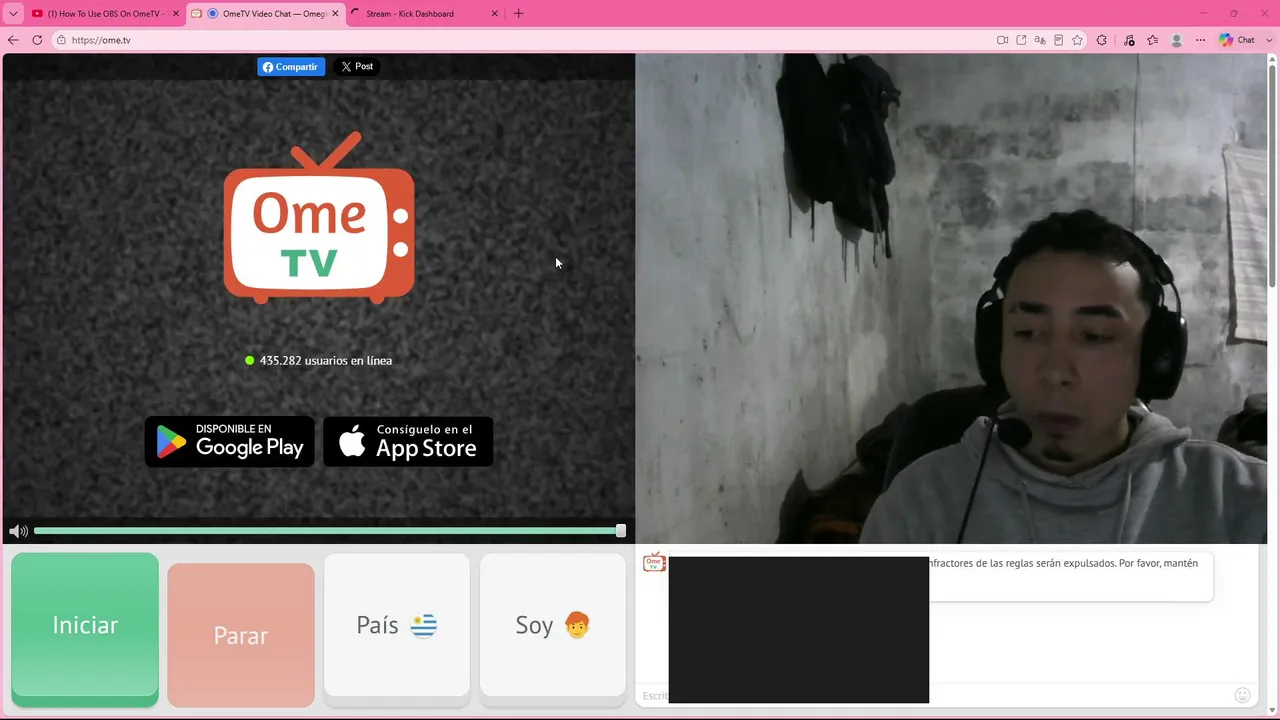Open Copilot Chat in the browser toolbar
1280x720 pixels.
(x=1237, y=40)
